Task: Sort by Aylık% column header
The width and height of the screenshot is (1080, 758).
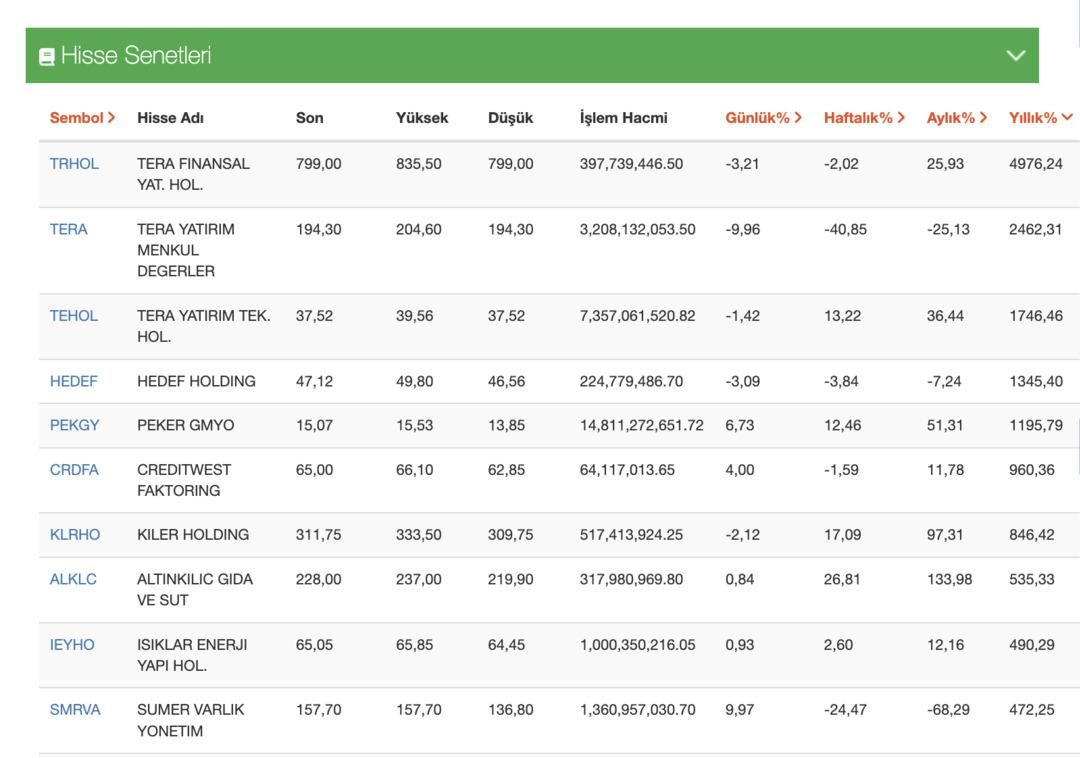Action: pyautogui.click(x=956, y=118)
